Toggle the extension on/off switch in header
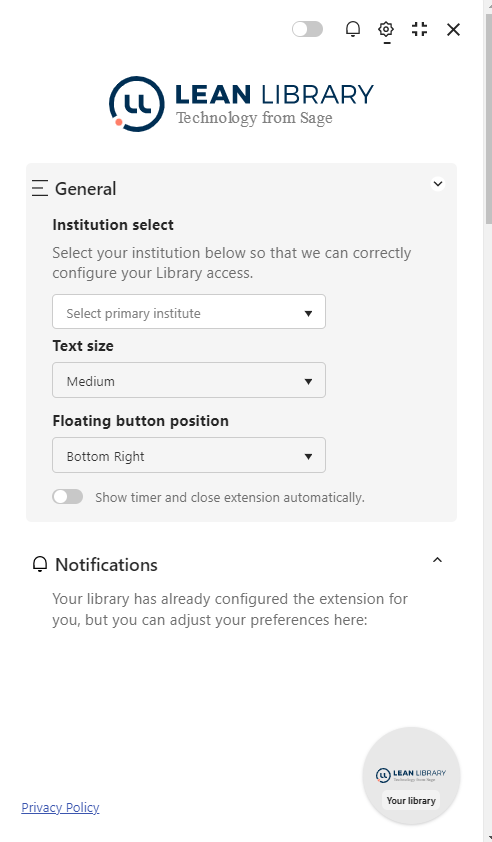This screenshot has width=492, height=842. coord(307,29)
